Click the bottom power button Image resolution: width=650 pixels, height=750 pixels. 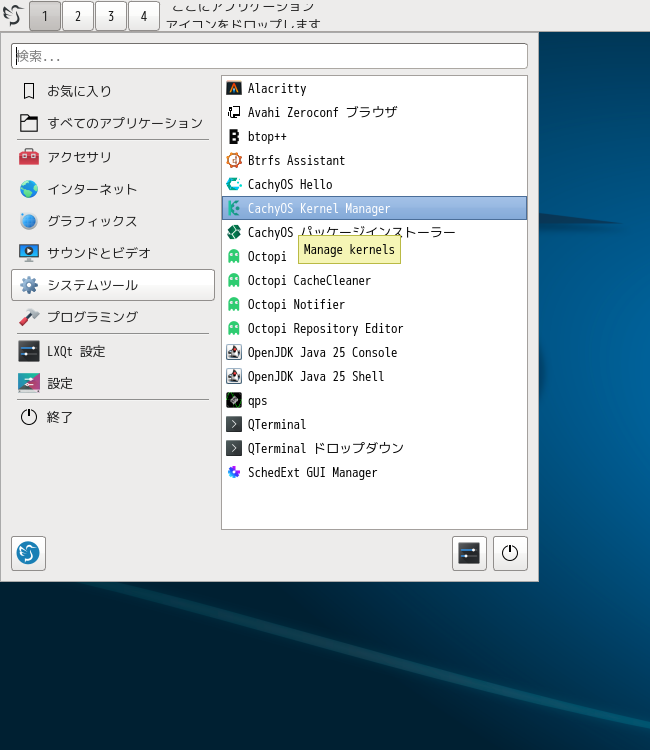click(x=510, y=553)
